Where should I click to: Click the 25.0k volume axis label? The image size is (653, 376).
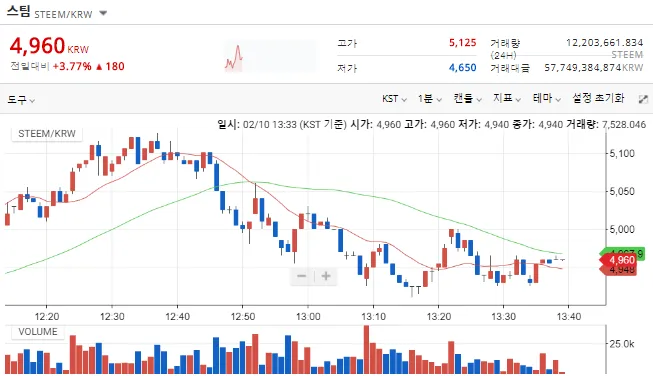[622, 344]
